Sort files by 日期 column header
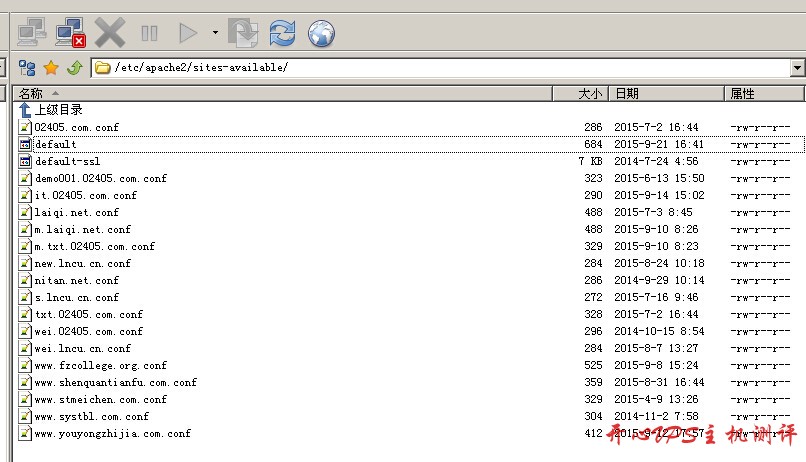 coord(665,93)
